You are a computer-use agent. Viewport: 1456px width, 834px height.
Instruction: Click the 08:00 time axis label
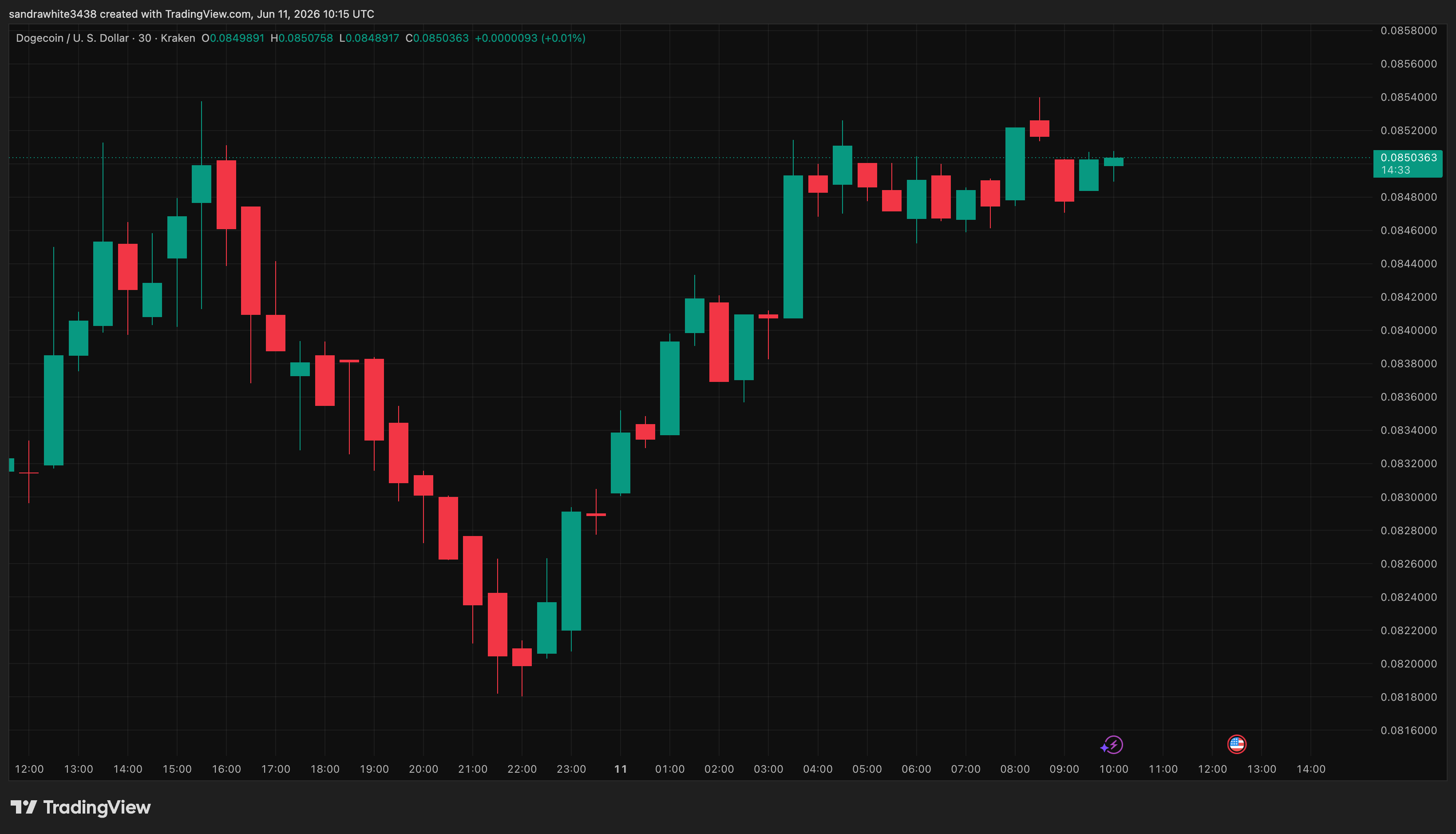click(x=1015, y=769)
